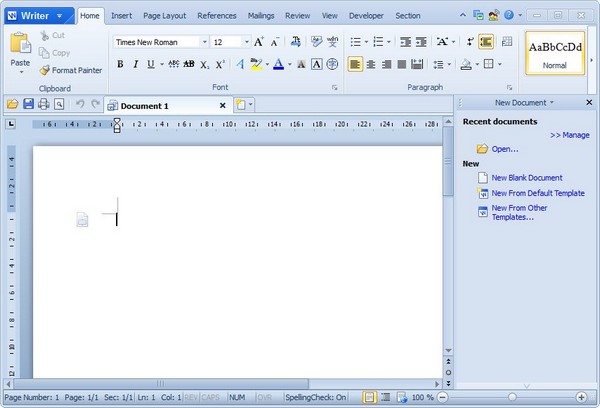Print the document using printer icon

click(44, 104)
